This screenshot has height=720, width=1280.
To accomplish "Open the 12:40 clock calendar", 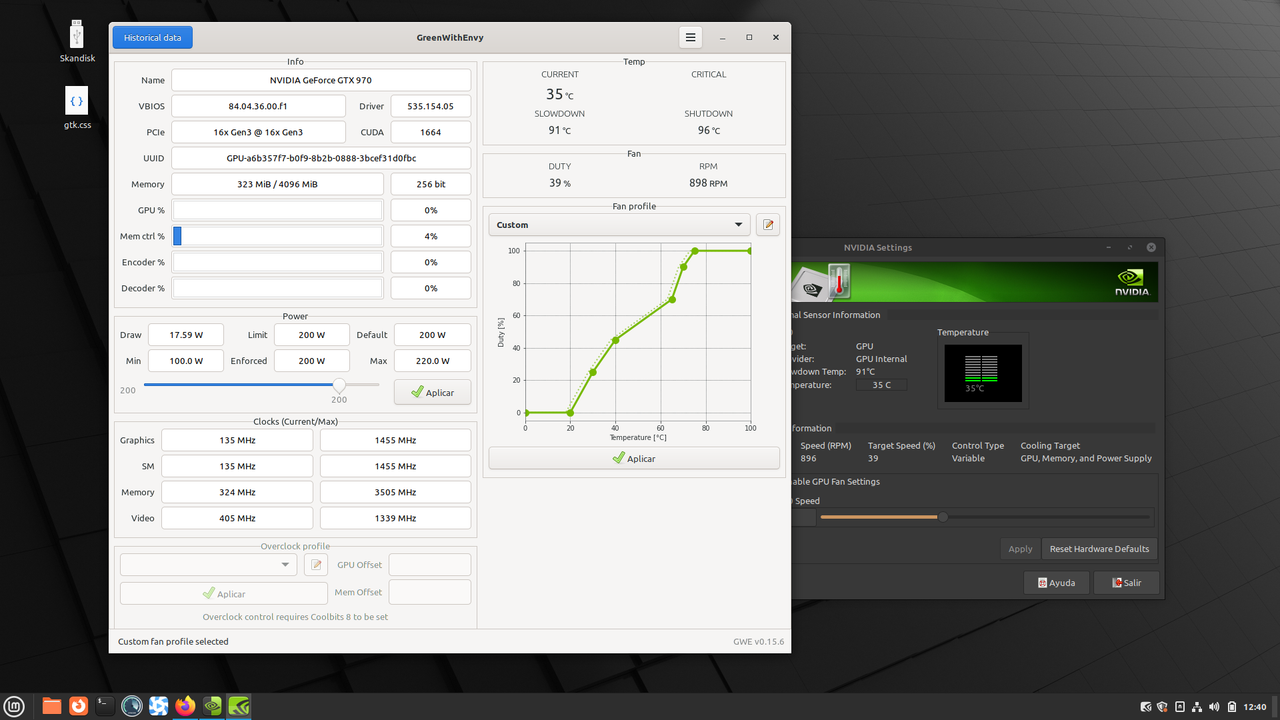I will [x=1255, y=707].
